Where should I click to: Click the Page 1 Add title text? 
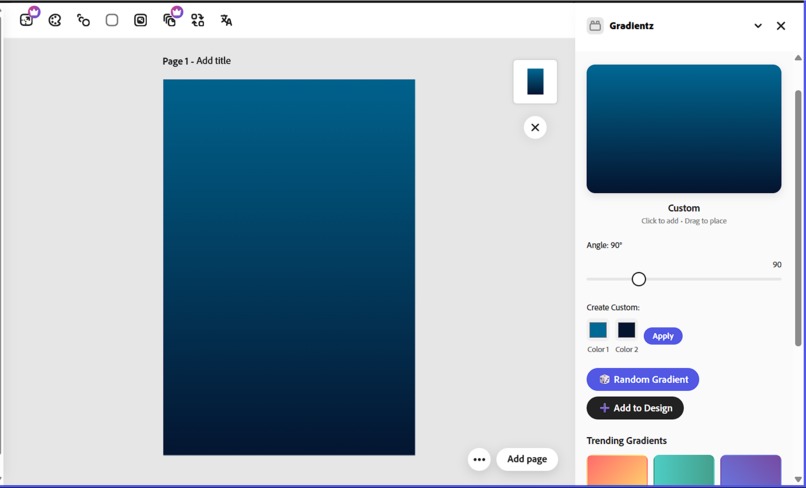point(196,61)
